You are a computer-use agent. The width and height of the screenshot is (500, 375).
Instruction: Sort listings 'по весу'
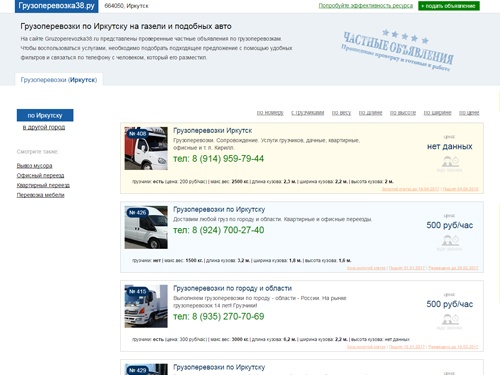tap(341, 113)
